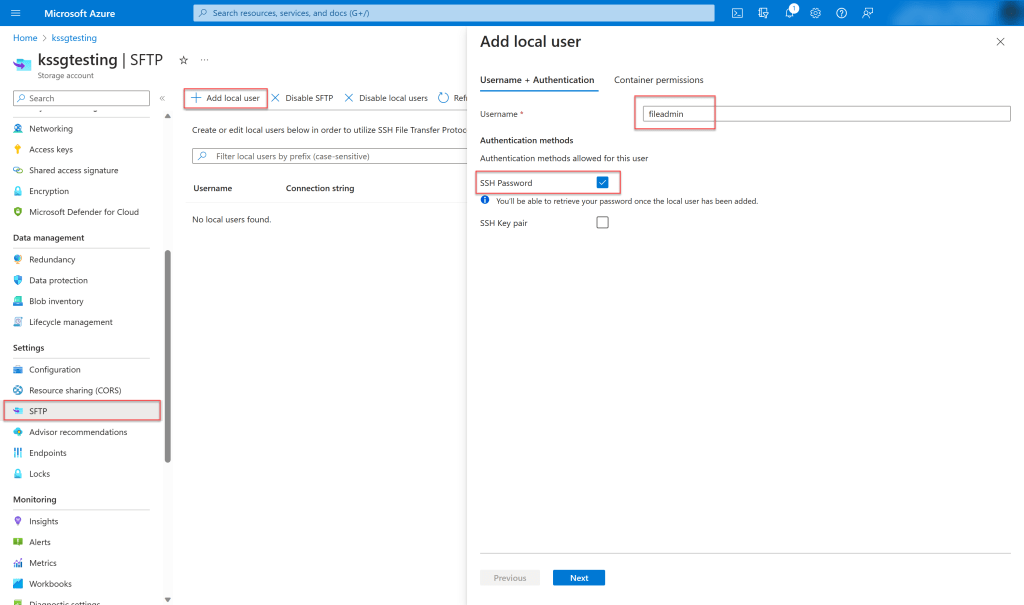Open the ellipsis more options menu
The width and height of the screenshot is (1024, 605).
tap(205, 60)
